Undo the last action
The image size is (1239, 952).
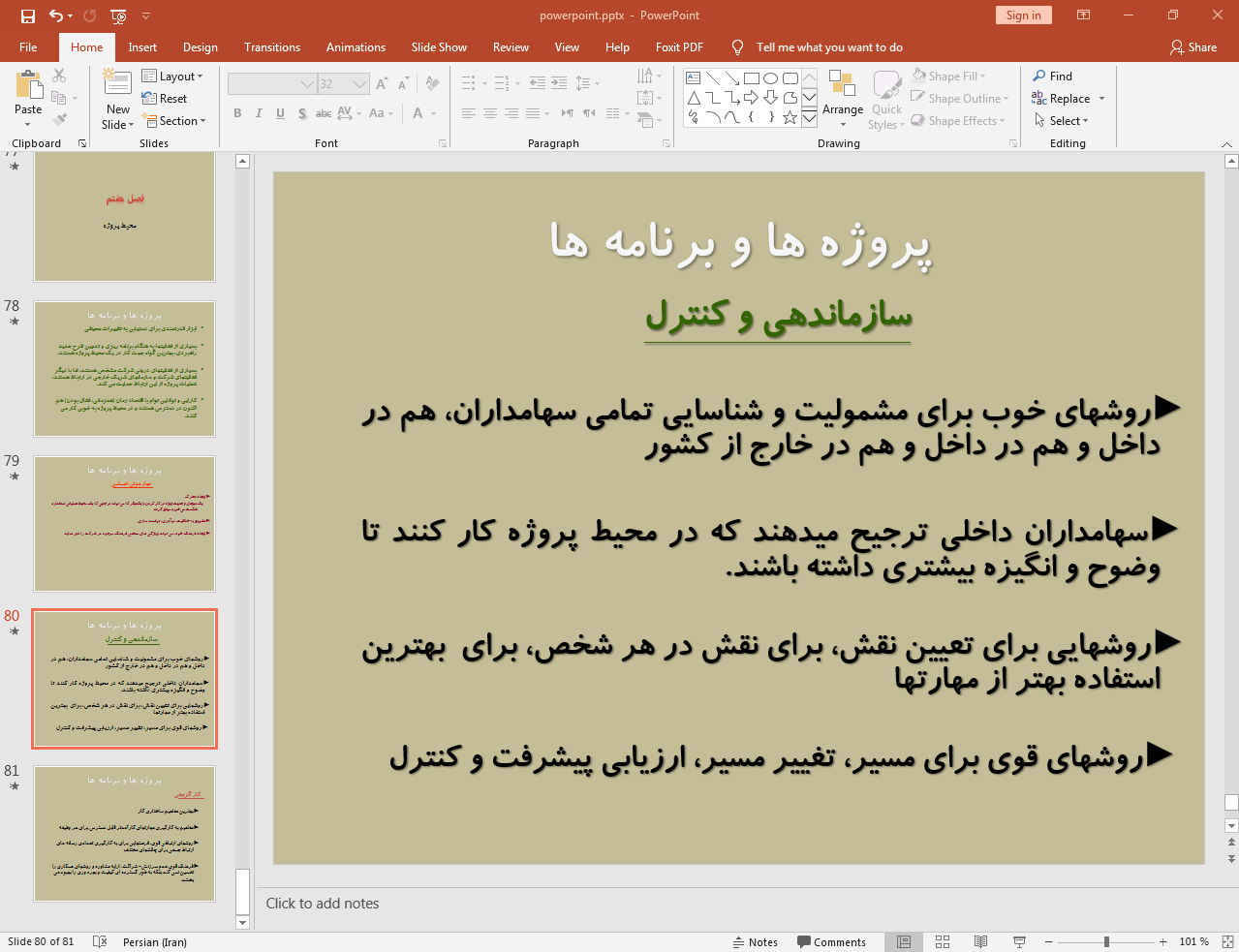pos(56,15)
